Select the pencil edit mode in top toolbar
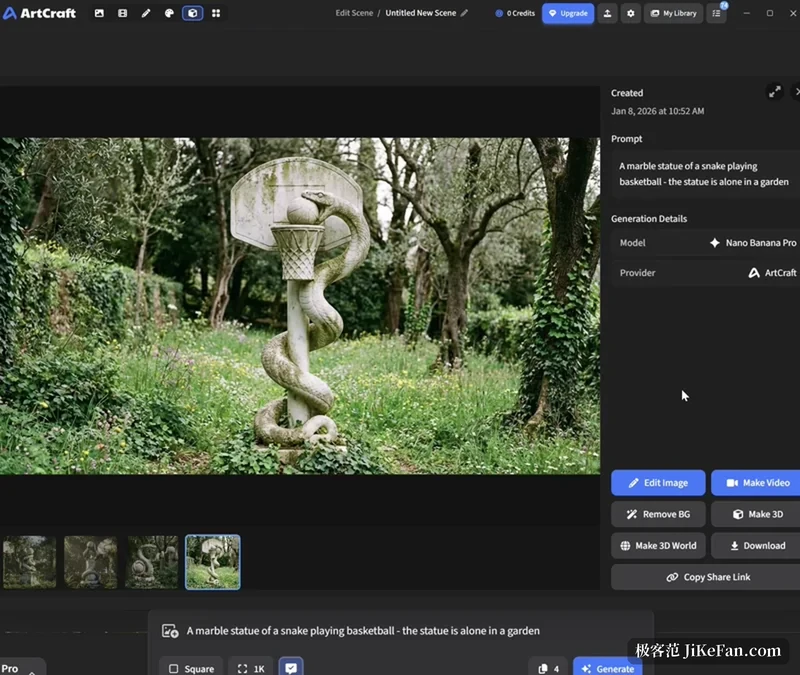 (x=146, y=13)
